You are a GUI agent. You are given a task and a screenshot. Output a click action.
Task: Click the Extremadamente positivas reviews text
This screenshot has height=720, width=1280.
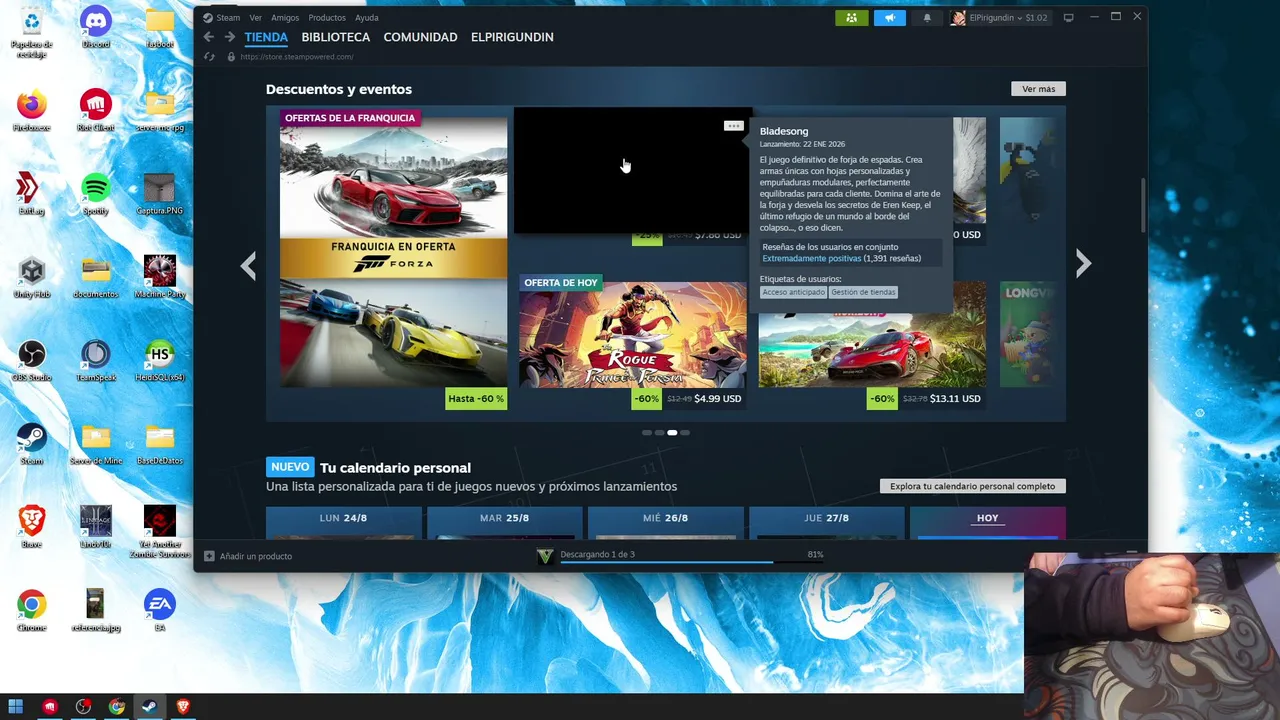811,259
